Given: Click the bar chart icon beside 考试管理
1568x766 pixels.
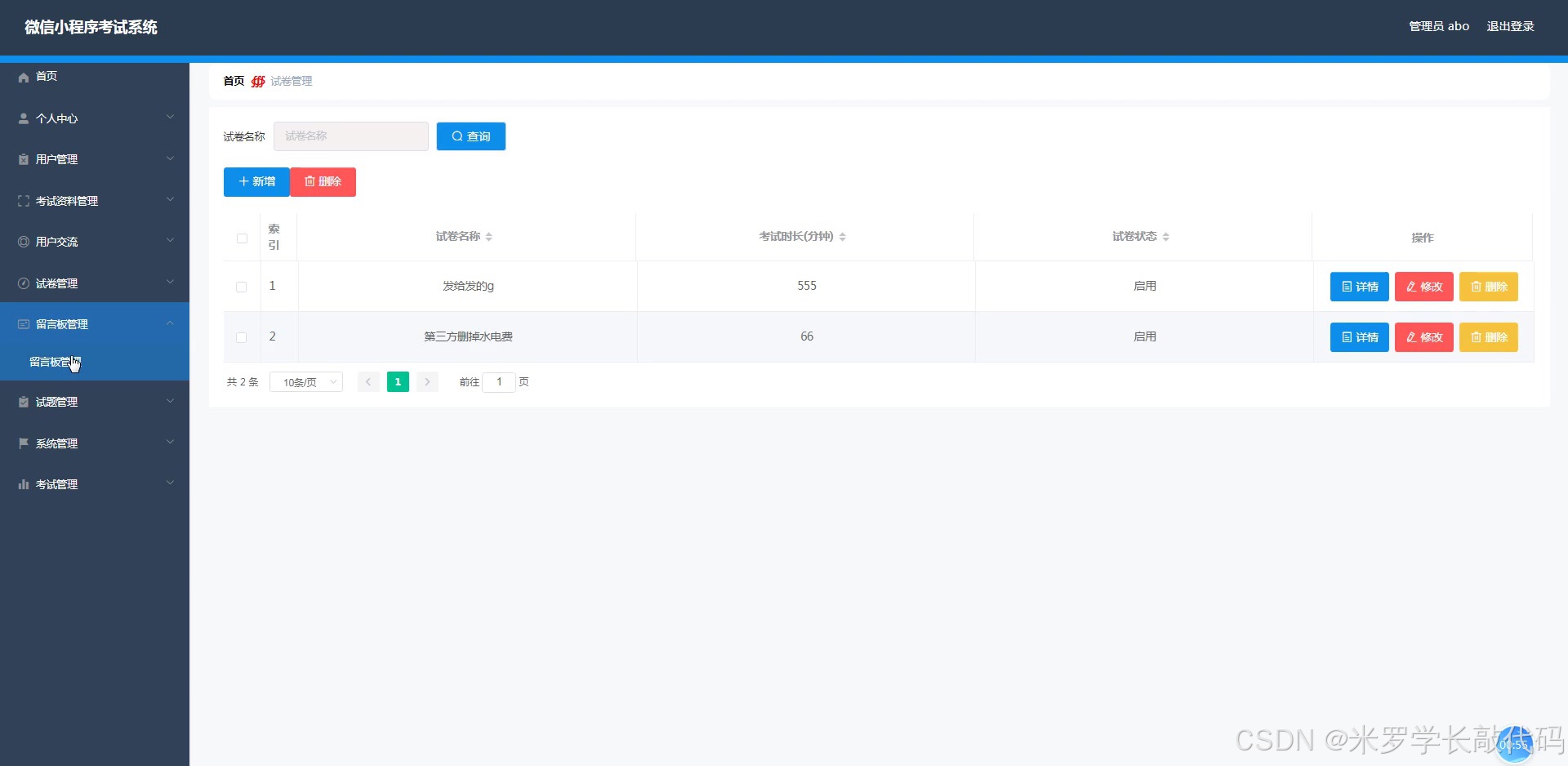Looking at the screenshot, I should pos(24,484).
